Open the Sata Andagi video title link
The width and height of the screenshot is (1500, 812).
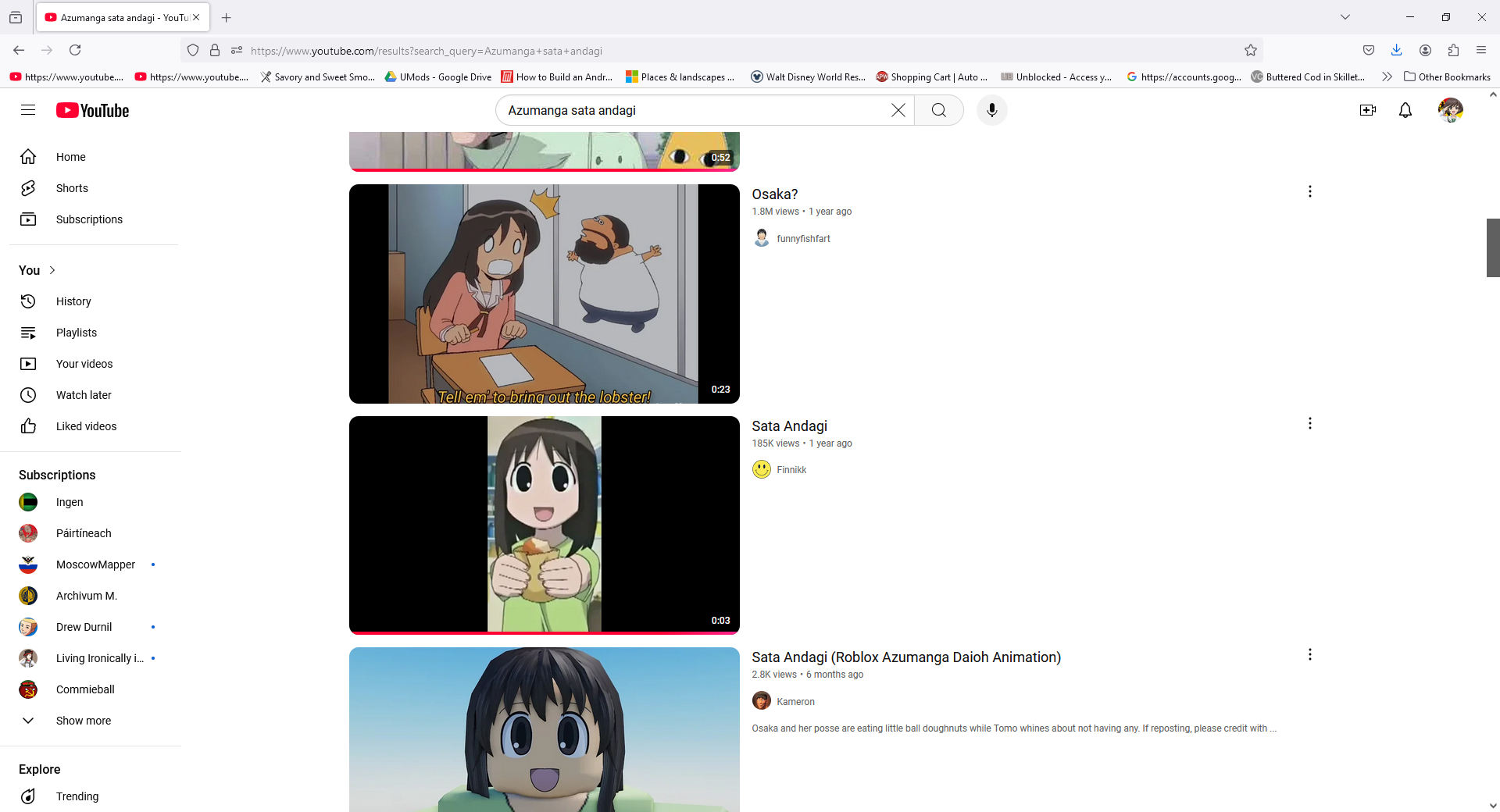point(790,426)
